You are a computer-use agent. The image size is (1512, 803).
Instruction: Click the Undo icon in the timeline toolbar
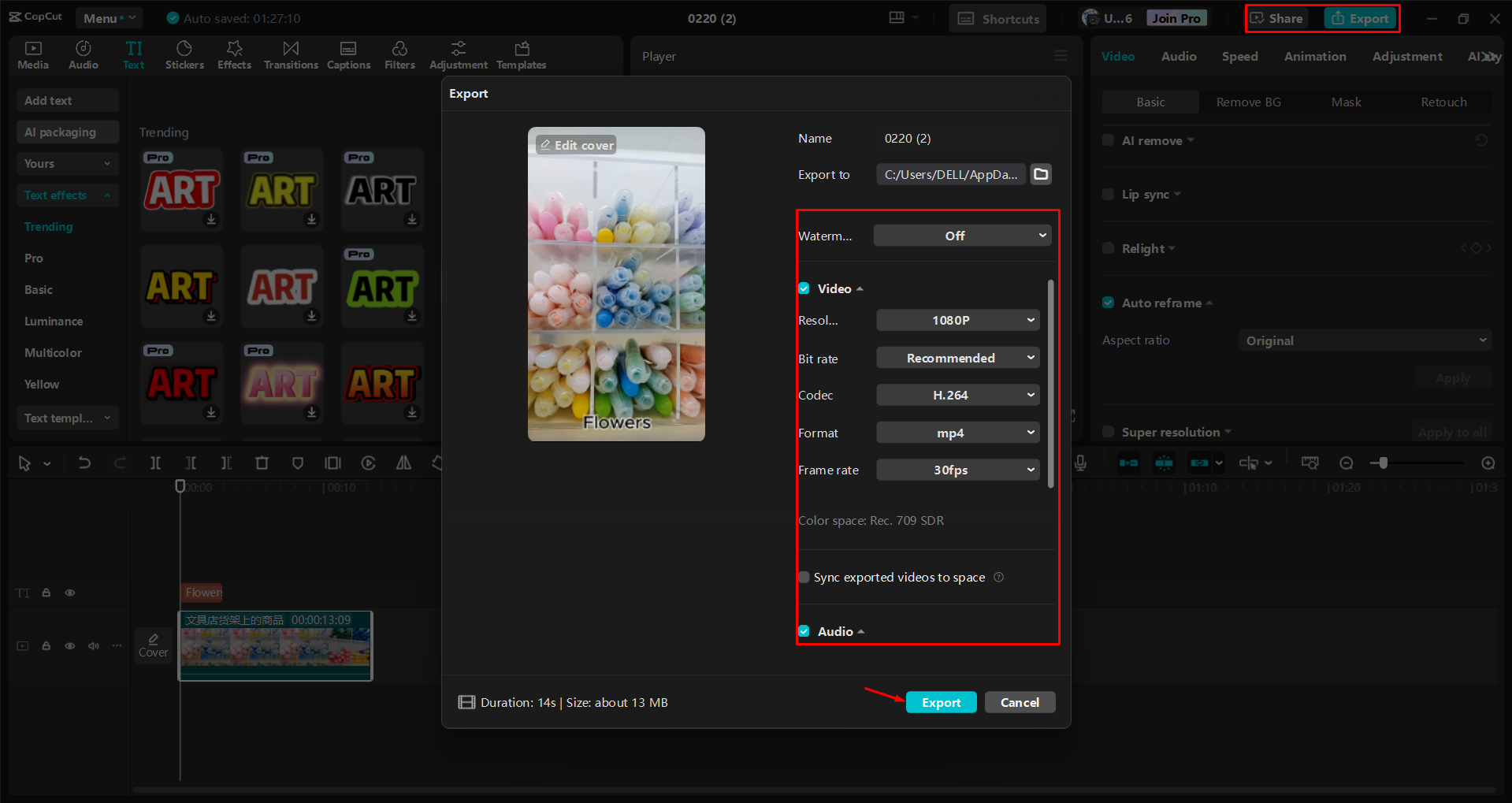point(84,463)
